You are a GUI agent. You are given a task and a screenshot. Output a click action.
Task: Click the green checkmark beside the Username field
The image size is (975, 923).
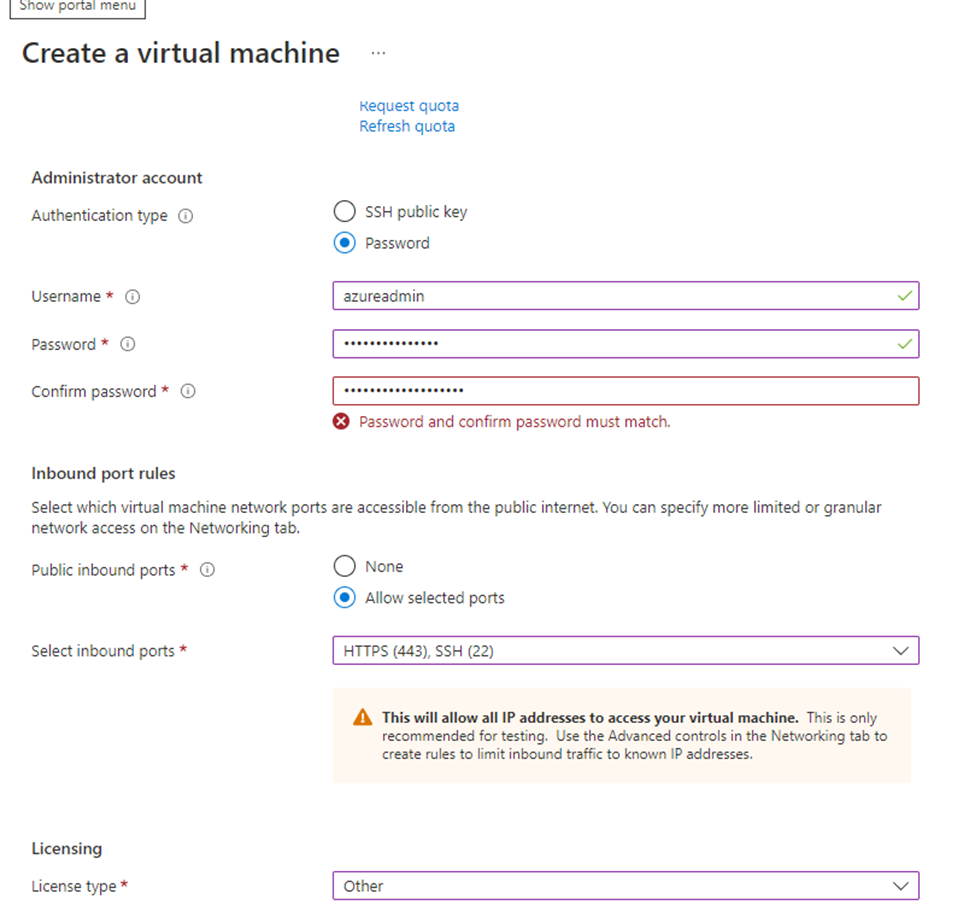click(x=905, y=296)
